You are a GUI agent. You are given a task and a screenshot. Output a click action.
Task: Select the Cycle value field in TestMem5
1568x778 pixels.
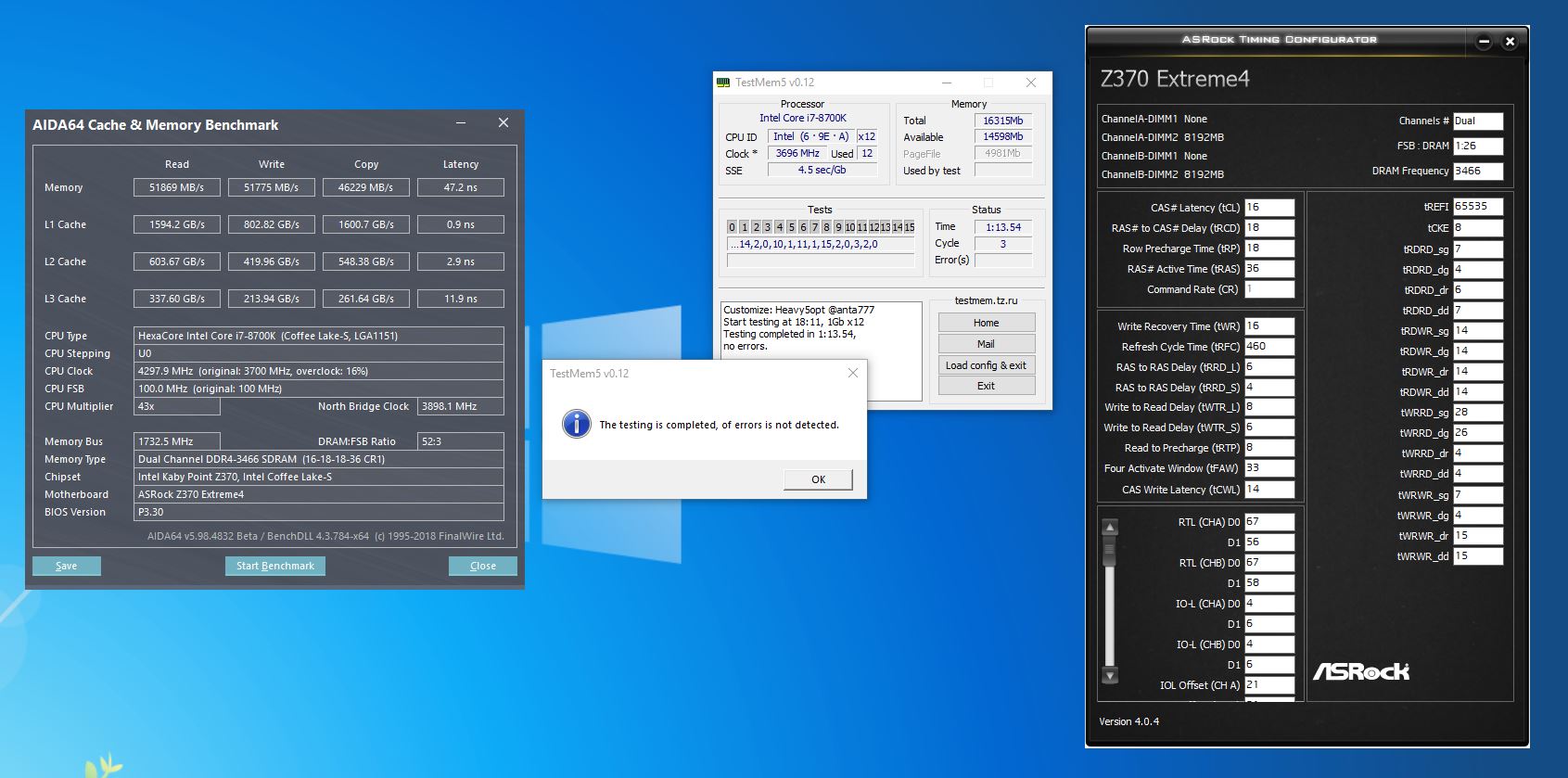coord(1003,244)
